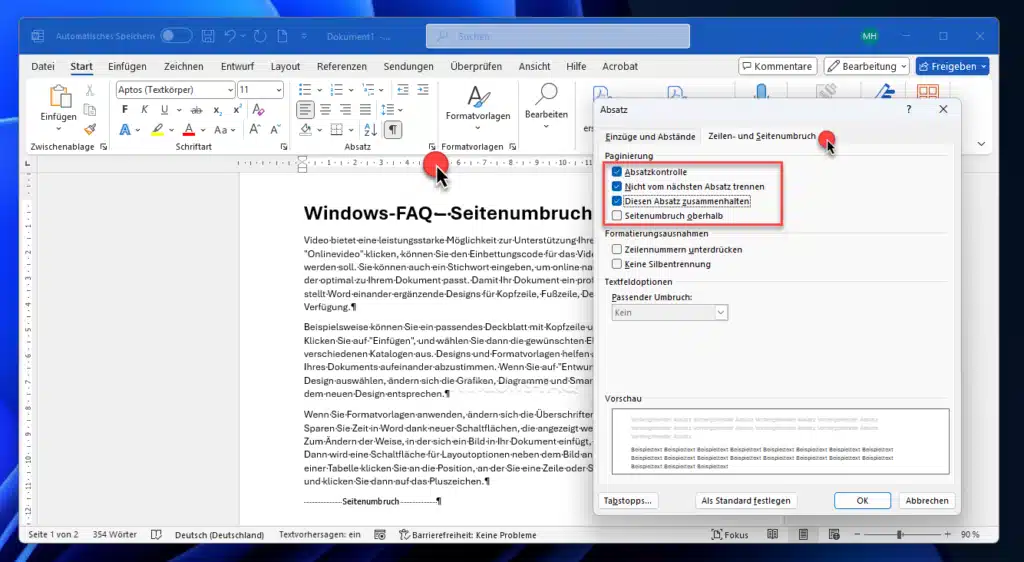Expand Aa change case dropdown
The height and width of the screenshot is (562, 1024).
233,130
